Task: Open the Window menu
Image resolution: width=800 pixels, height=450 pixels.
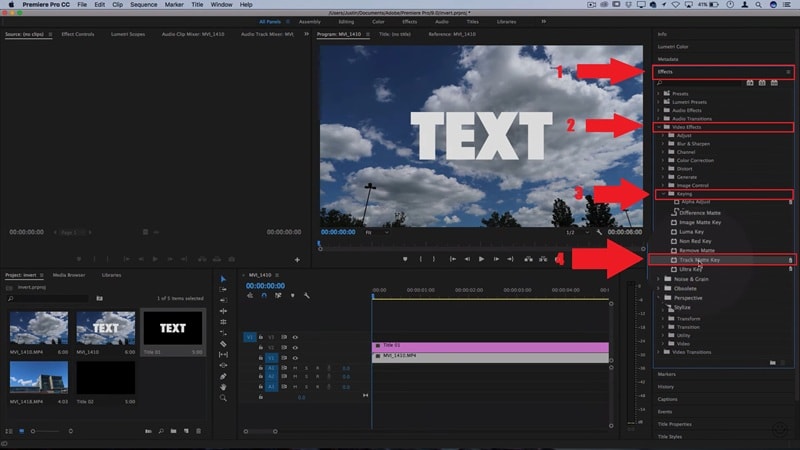Action: [x=221, y=5]
